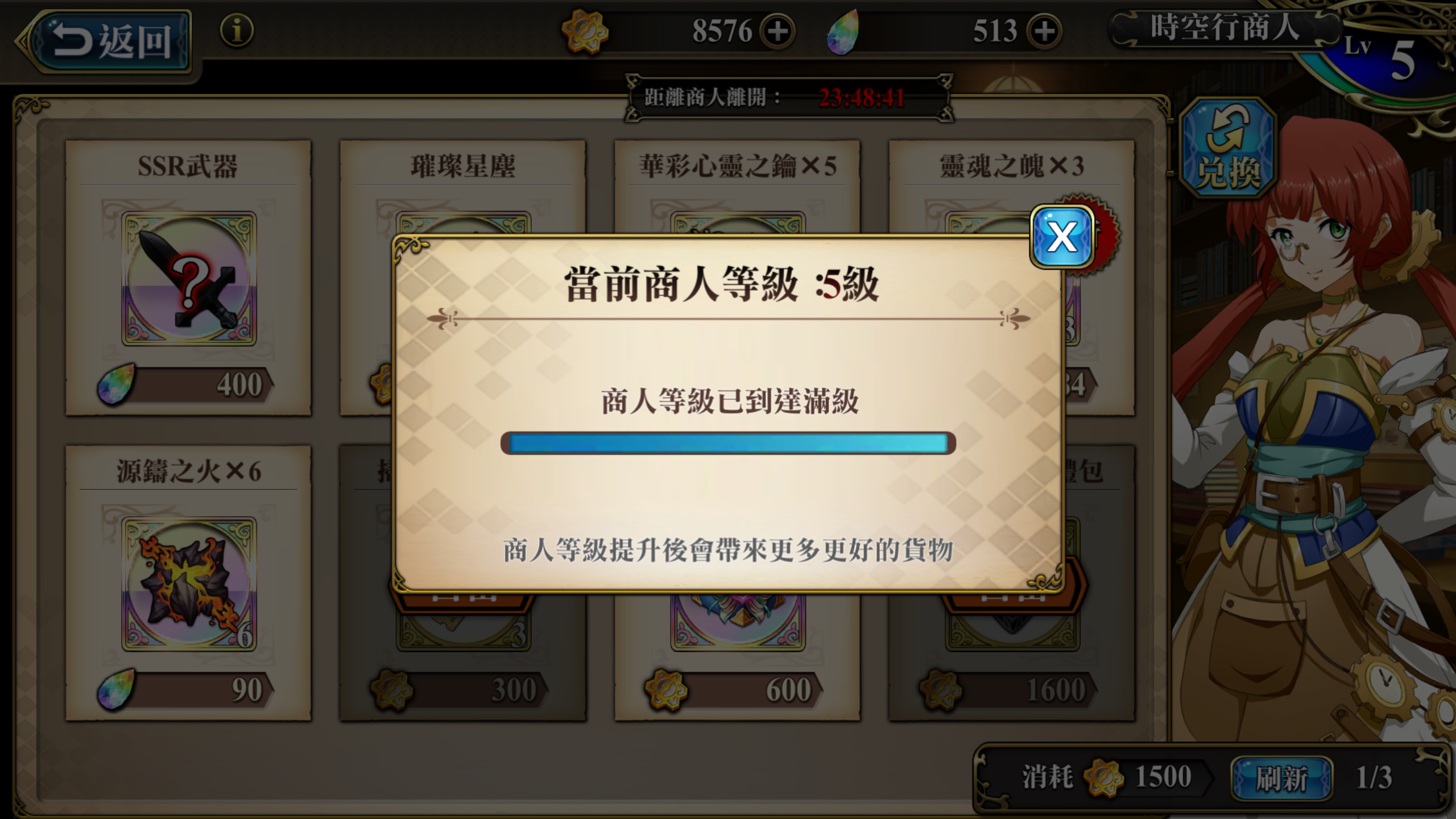Add gear coins with plus beside 8576
Screen dimensions: 1456x819
pos(777,31)
